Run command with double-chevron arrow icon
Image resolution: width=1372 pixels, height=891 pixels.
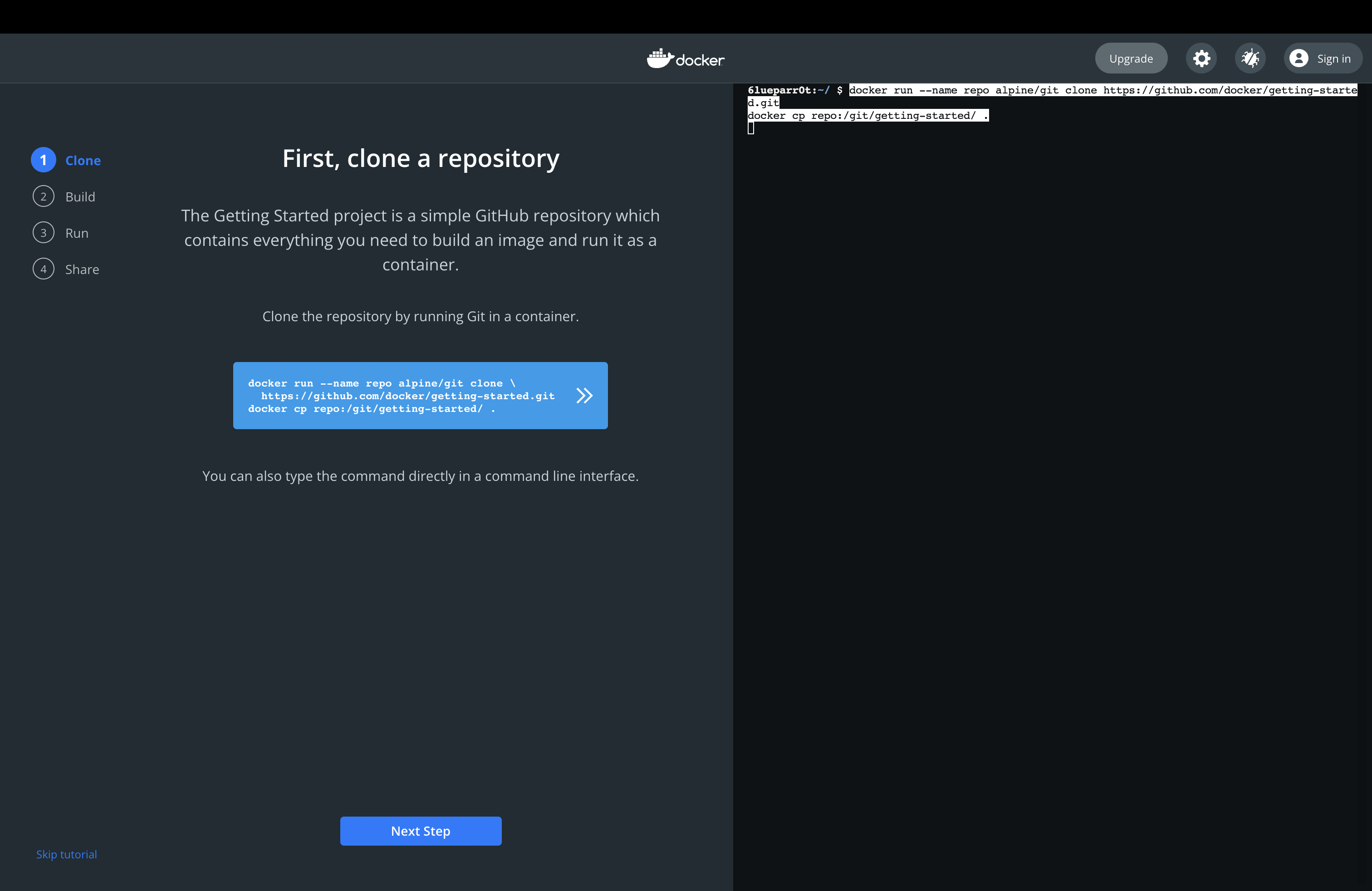coord(584,395)
